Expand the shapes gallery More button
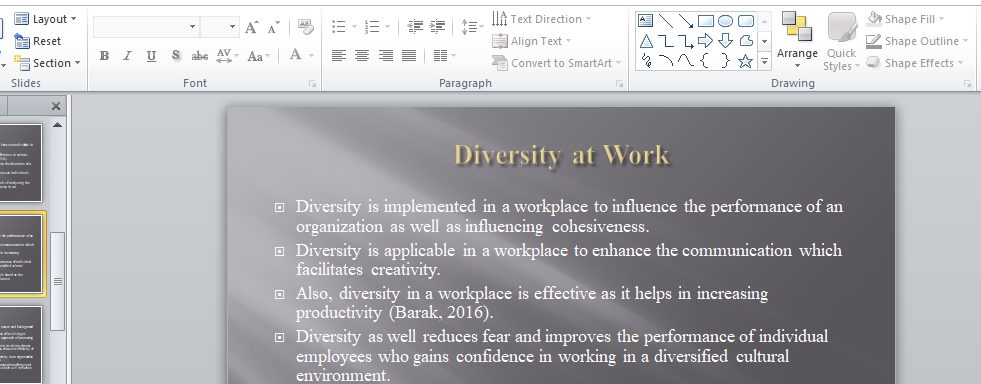 click(x=765, y=61)
